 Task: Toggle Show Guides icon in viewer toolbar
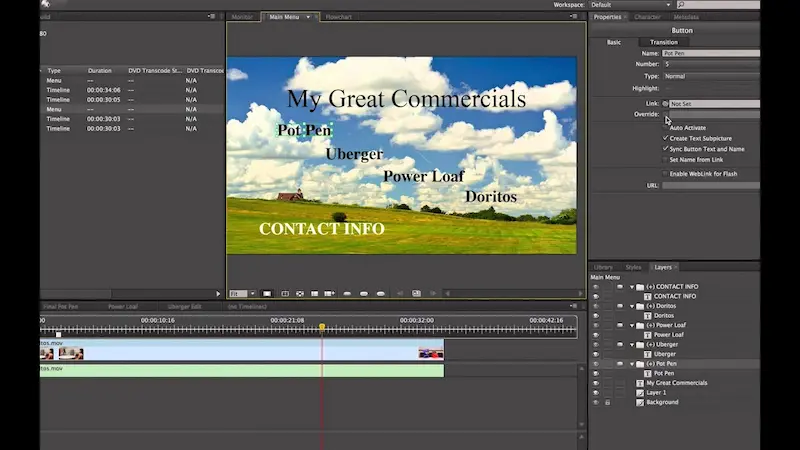(314, 293)
